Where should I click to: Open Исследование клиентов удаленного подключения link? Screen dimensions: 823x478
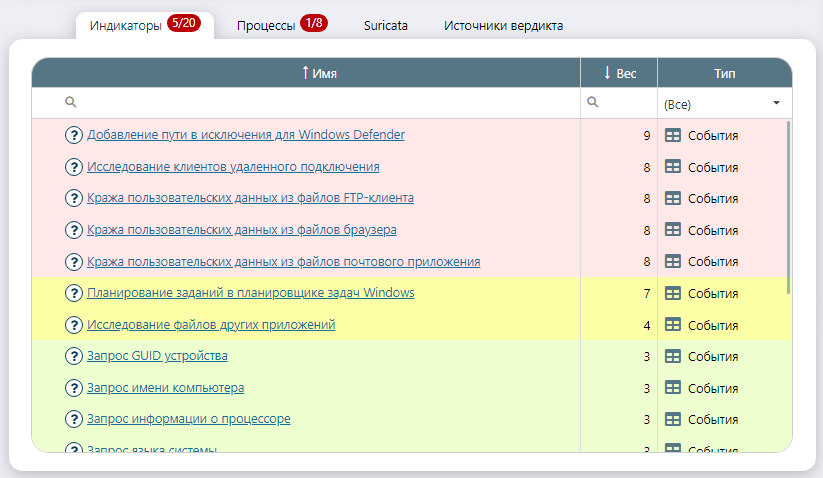coord(233,167)
